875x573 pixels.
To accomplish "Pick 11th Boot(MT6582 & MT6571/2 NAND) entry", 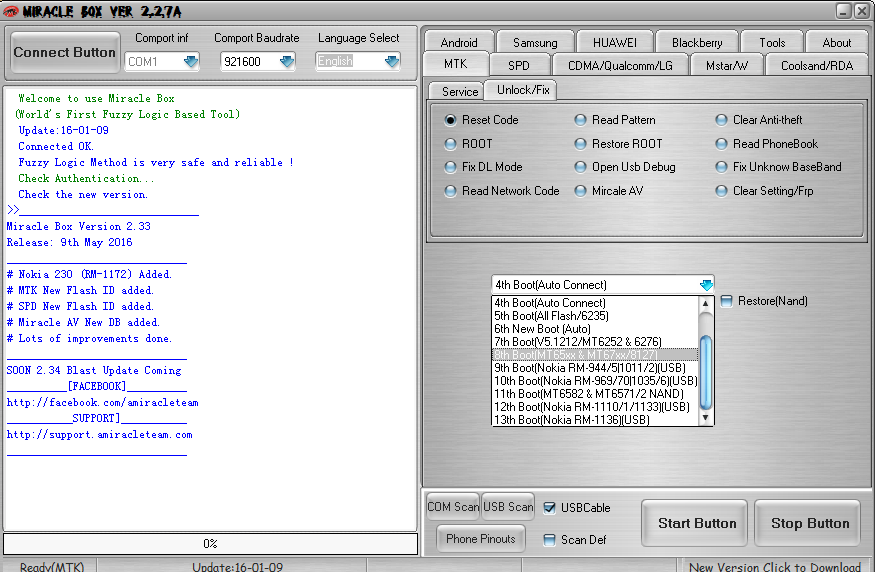I will pyautogui.click(x=595, y=393).
